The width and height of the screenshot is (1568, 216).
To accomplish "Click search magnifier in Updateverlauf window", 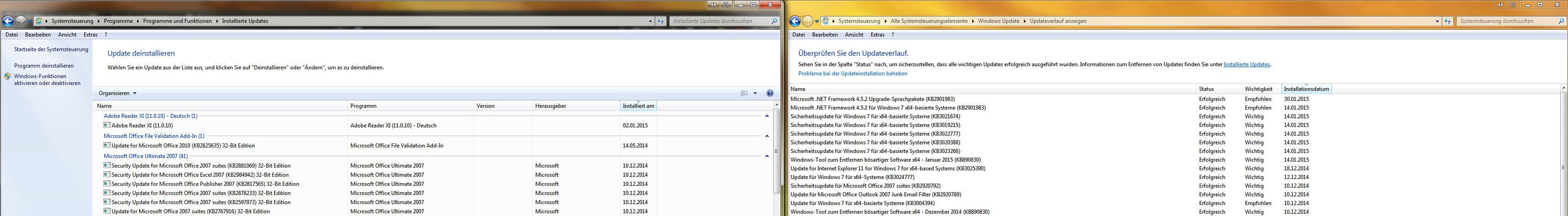I will [x=1561, y=21].
